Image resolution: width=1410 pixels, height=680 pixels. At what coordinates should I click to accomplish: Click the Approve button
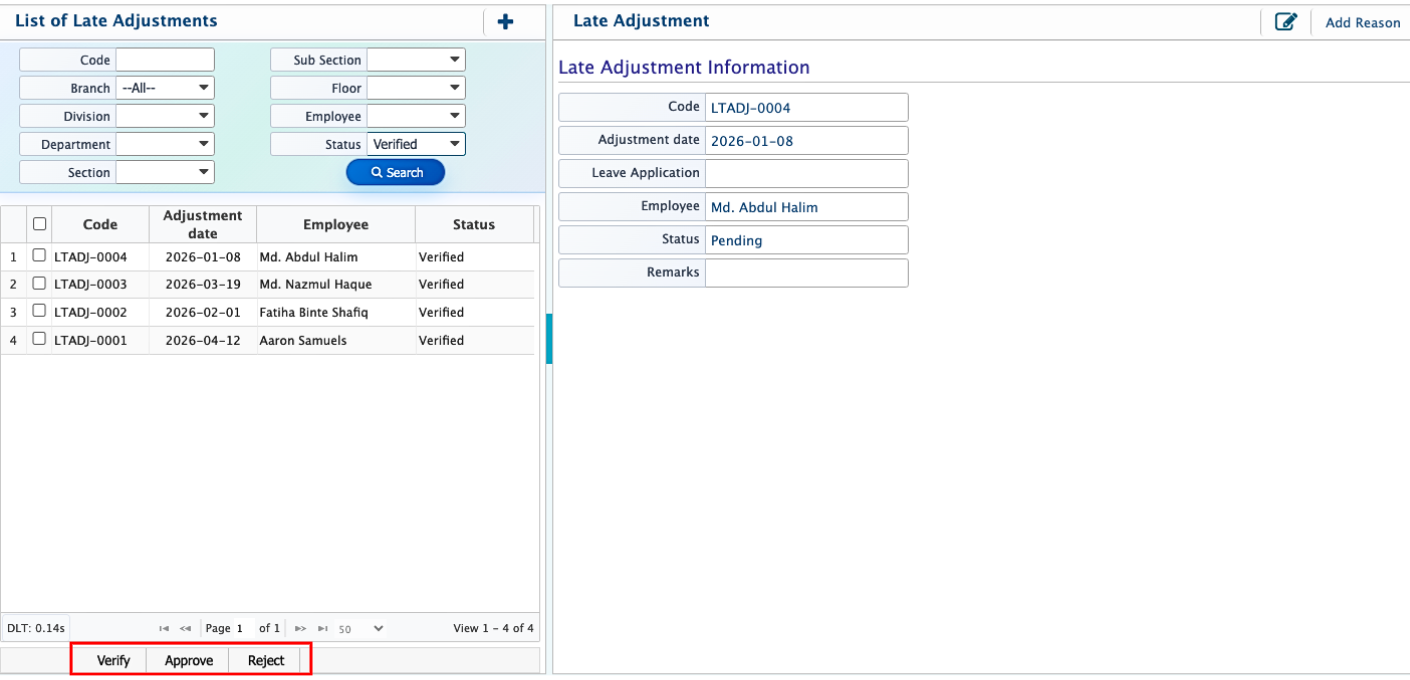point(188,660)
